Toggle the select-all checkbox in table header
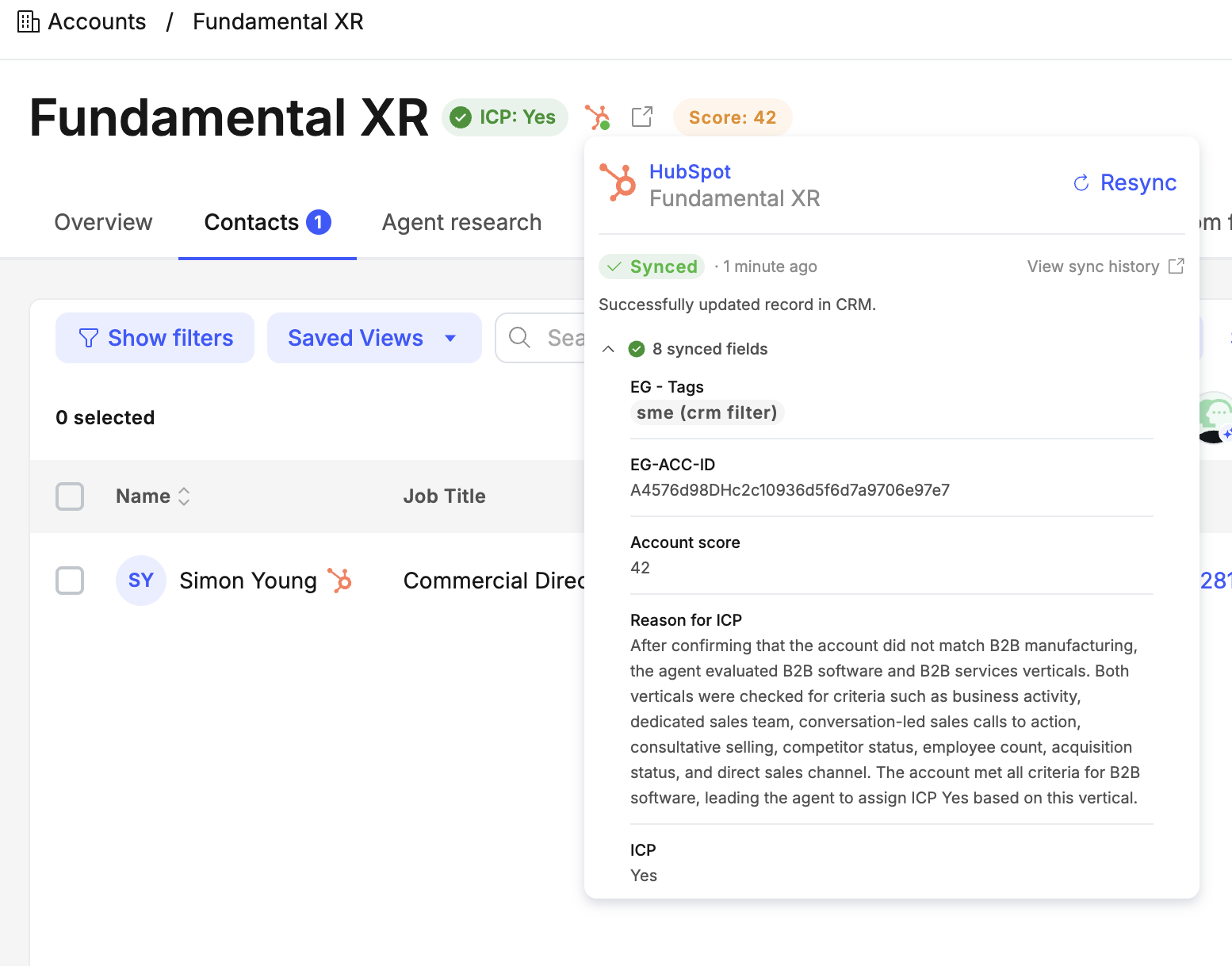This screenshot has height=966, width=1232. [x=70, y=496]
